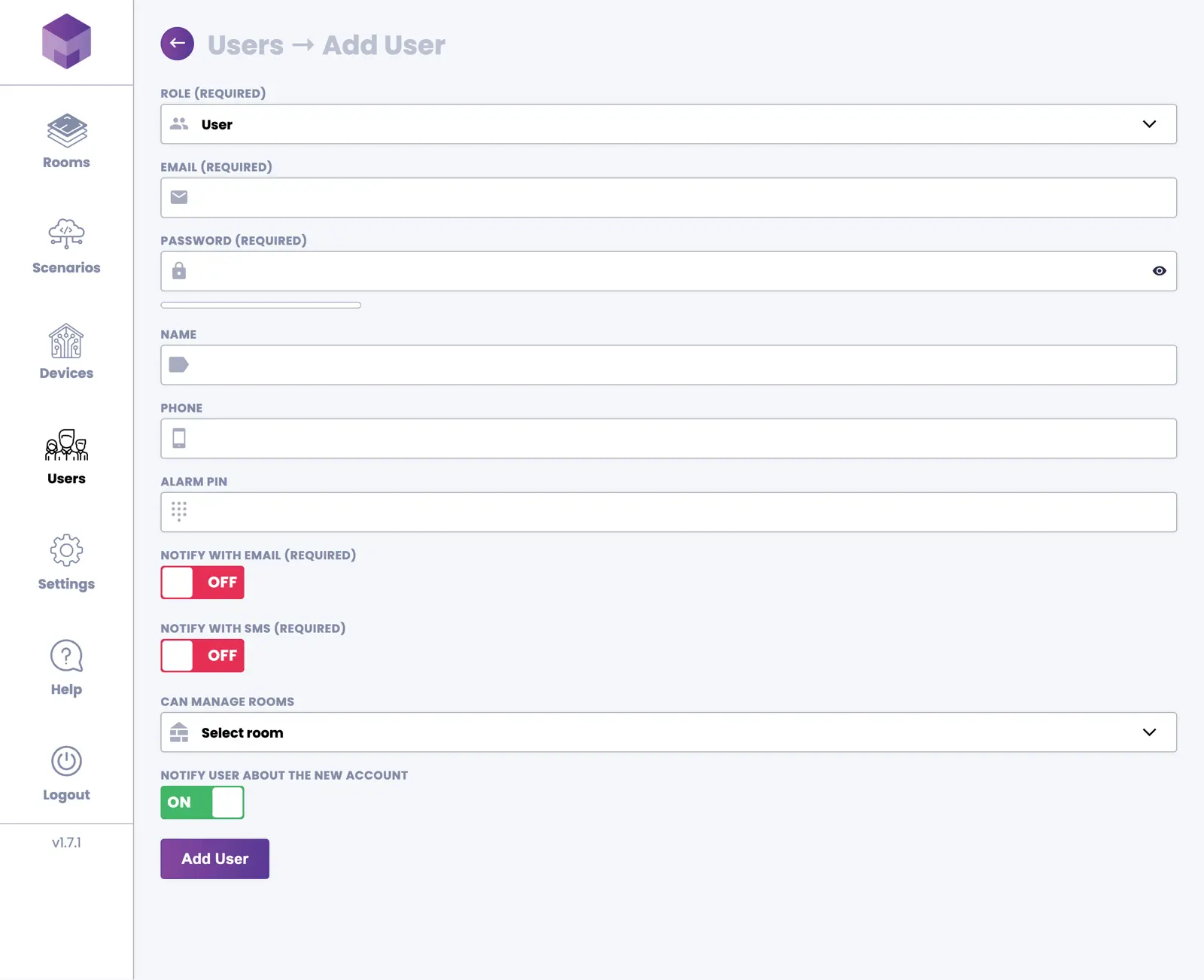
Task: Click the password strength bar
Action: (260, 305)
